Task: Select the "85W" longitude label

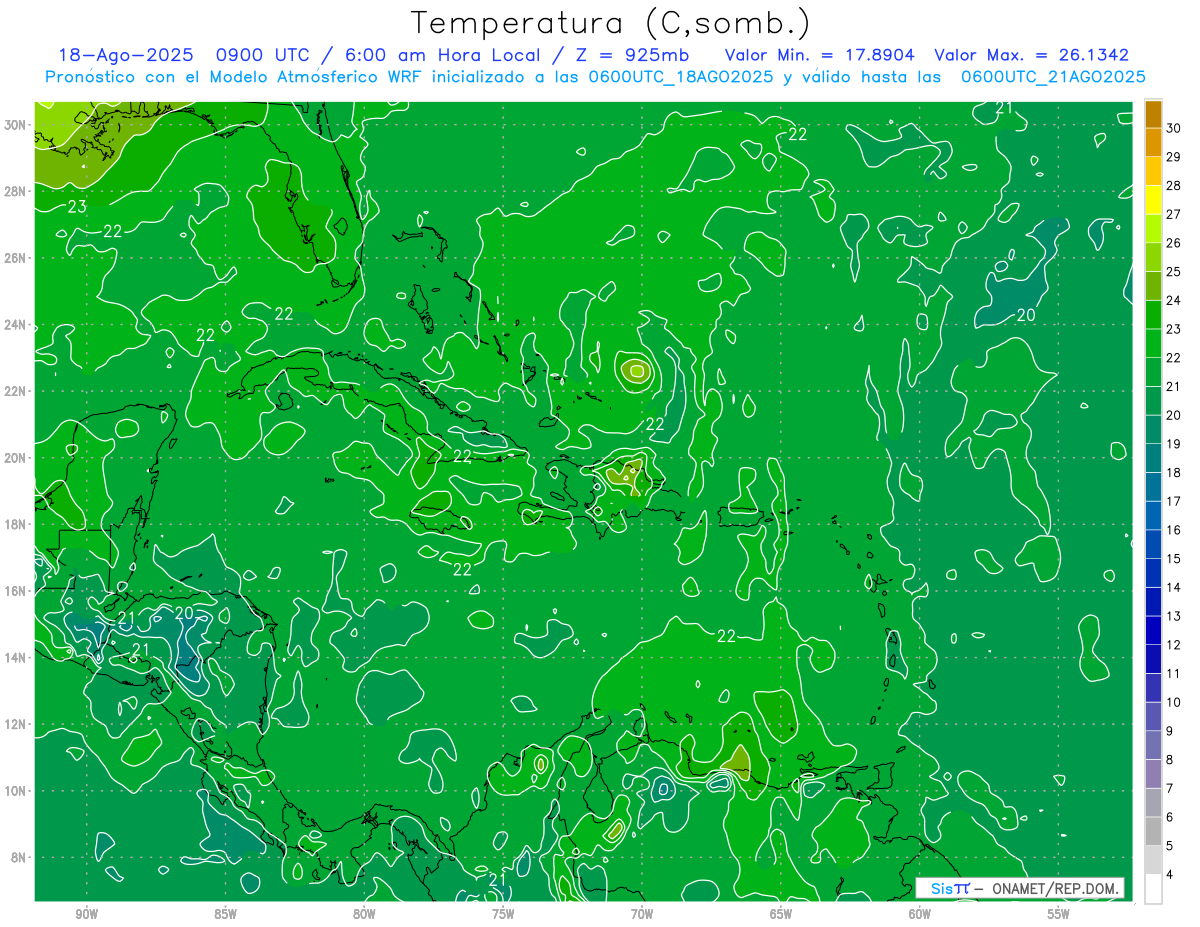Action: pos(225,914)
